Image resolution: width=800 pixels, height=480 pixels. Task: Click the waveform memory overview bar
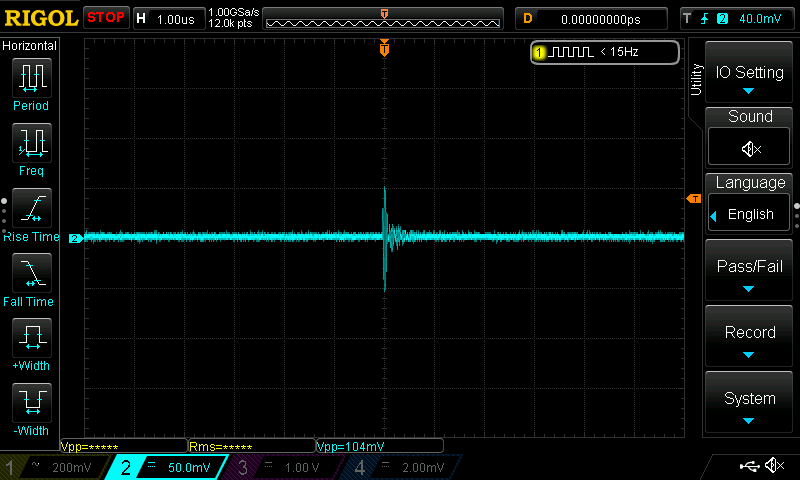point(383,19)
